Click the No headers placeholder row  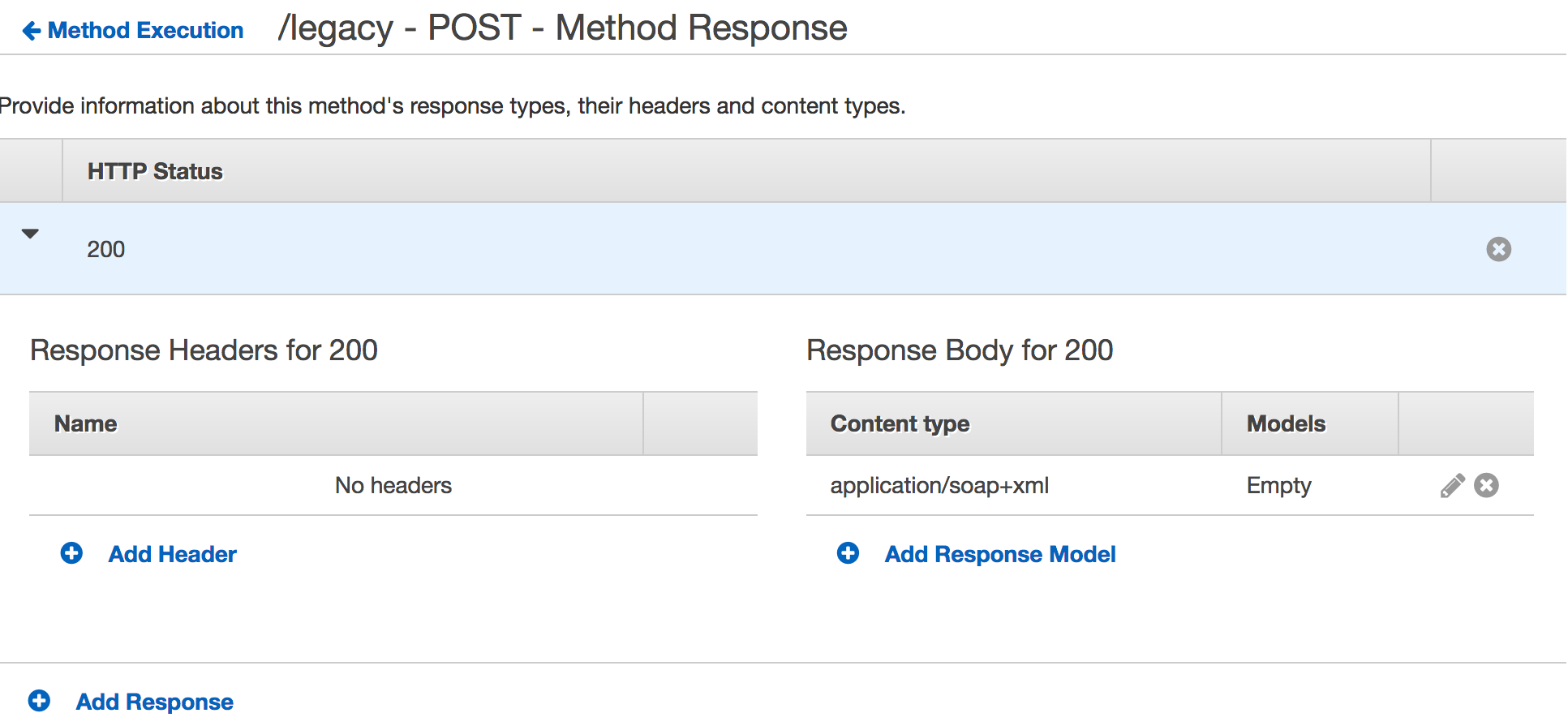393,485
